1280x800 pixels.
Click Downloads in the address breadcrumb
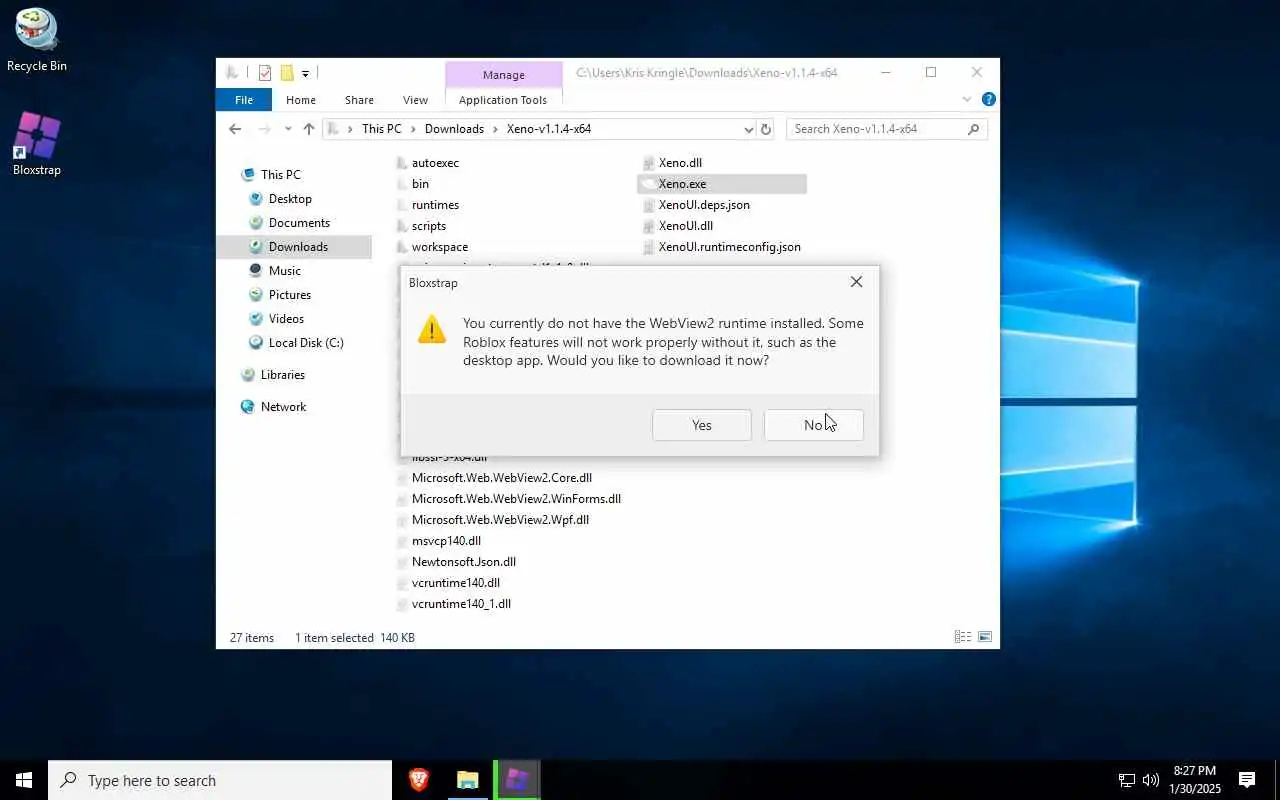click(x=454, y=129)
